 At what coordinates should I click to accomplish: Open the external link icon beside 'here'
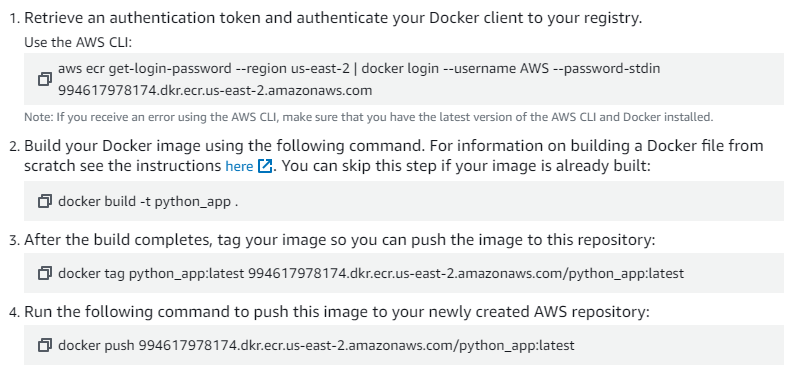point(265,166)
